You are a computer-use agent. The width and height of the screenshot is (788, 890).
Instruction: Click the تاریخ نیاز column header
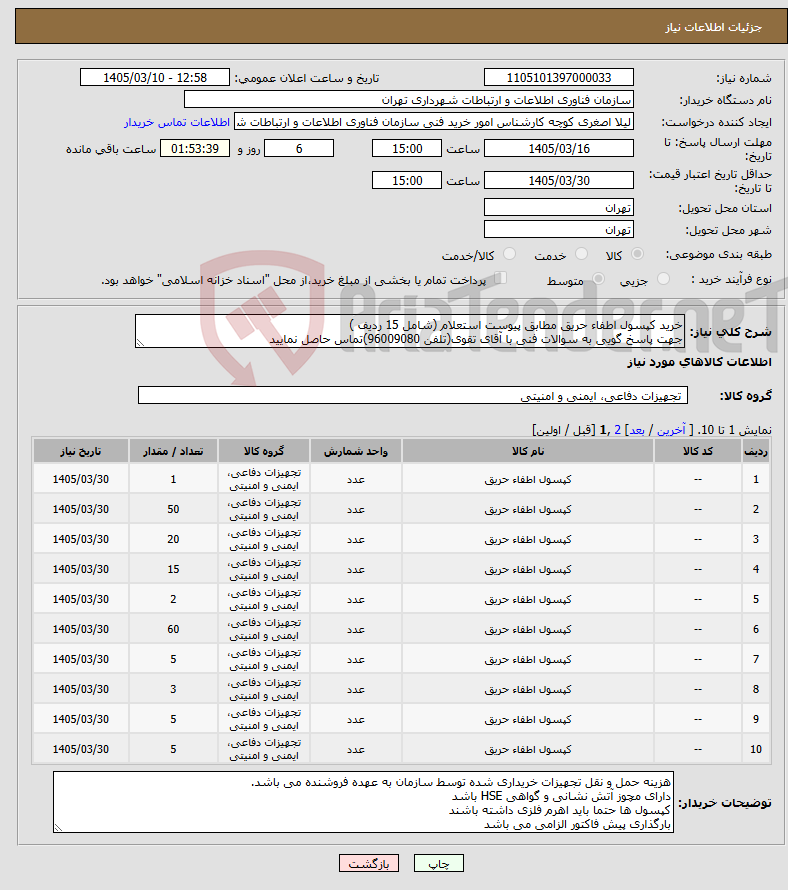coord(81,451)
